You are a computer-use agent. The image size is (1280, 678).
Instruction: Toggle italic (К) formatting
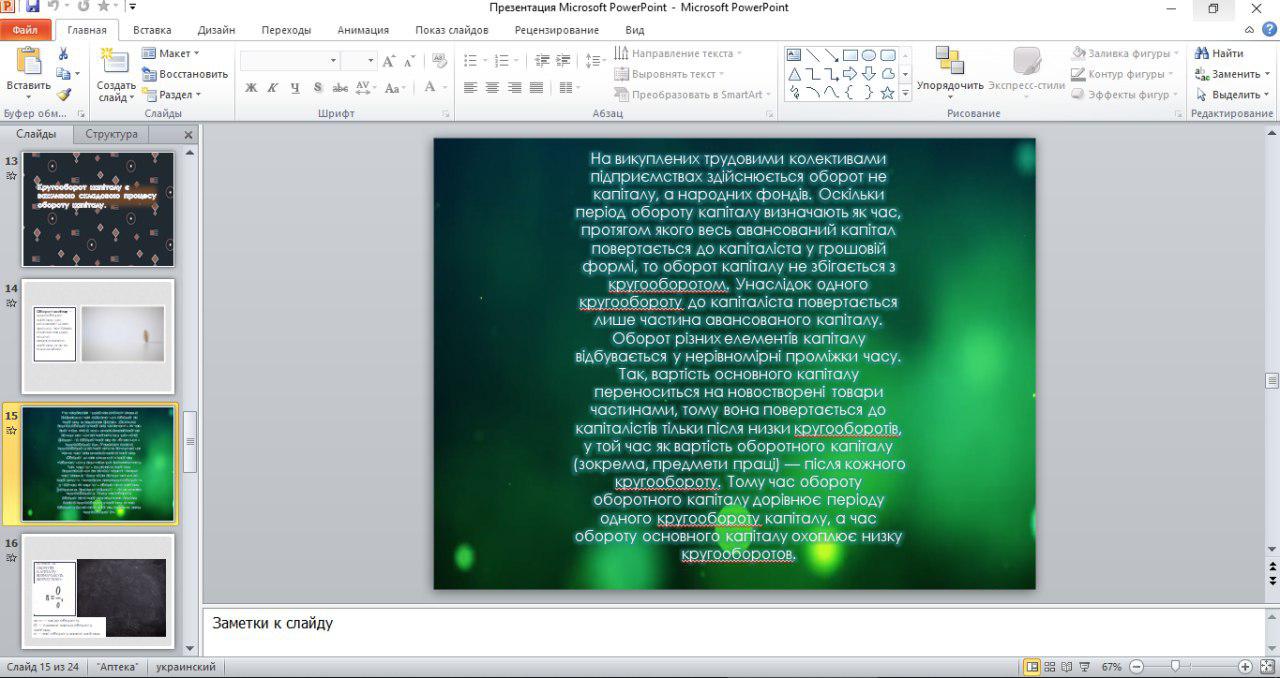pos(272,88)
